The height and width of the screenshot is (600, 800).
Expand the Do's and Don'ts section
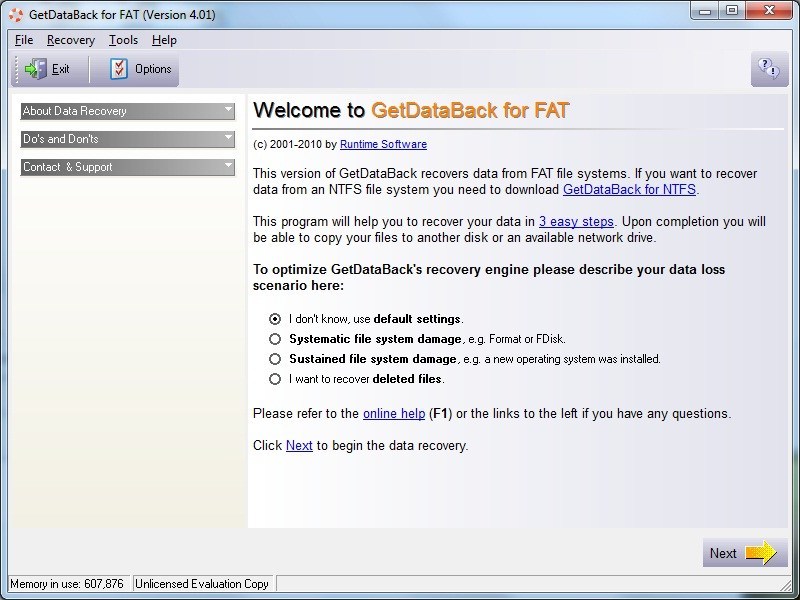[127, 139]
